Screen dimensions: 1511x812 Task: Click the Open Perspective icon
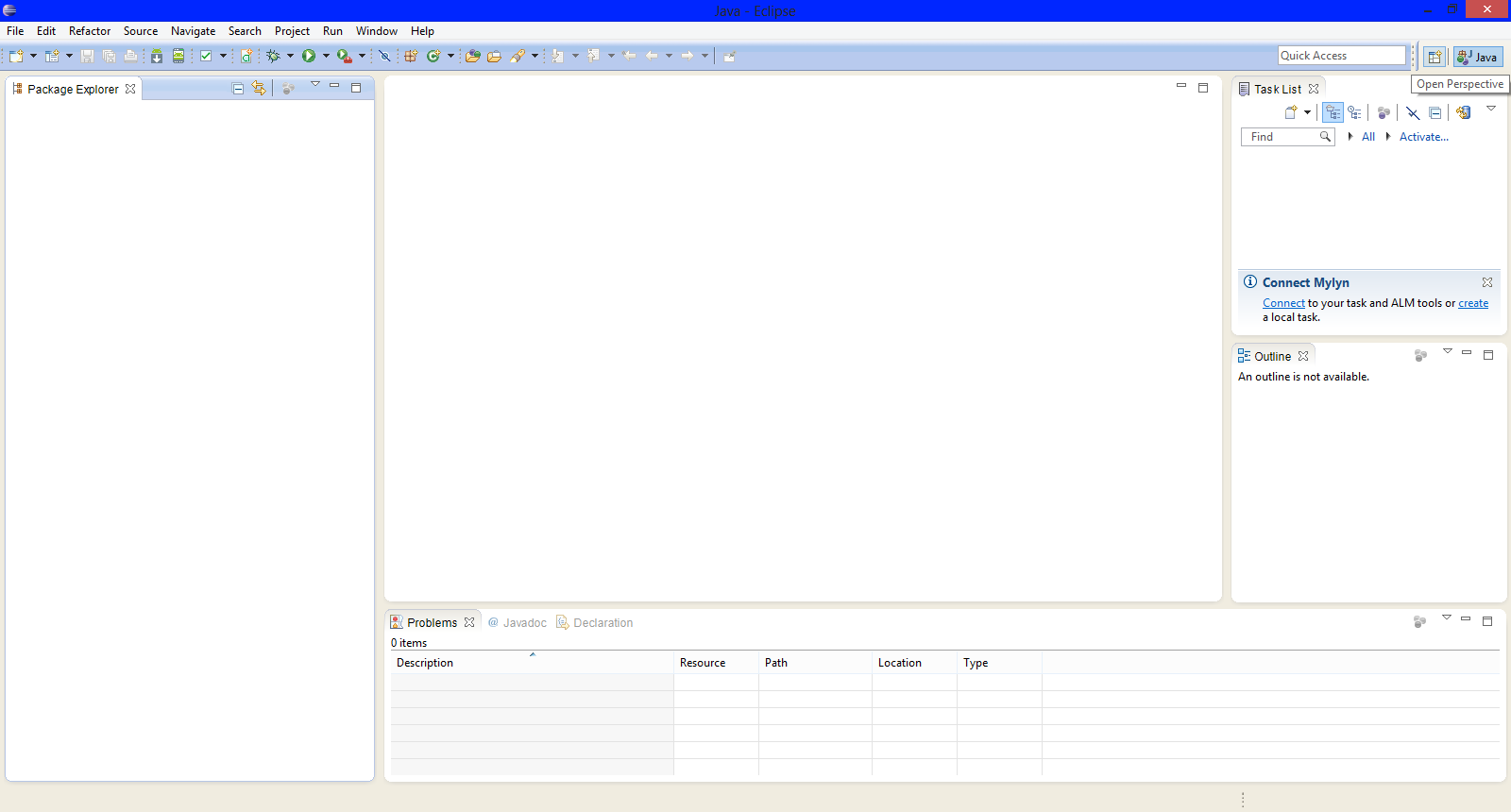click(x=1434, y=57)
